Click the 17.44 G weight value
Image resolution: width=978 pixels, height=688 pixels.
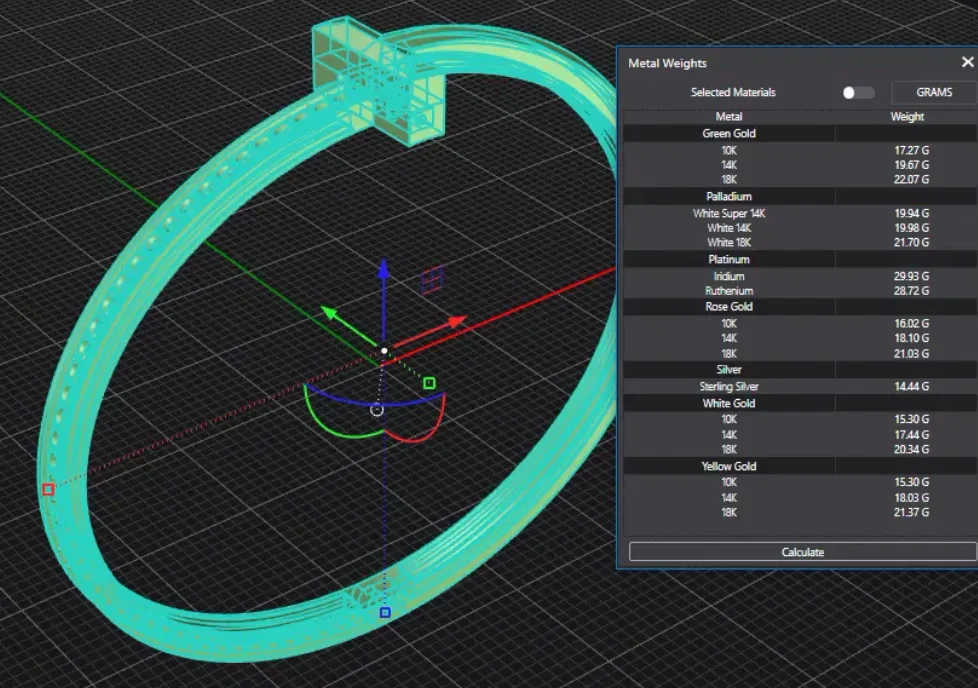pos(911,435)
